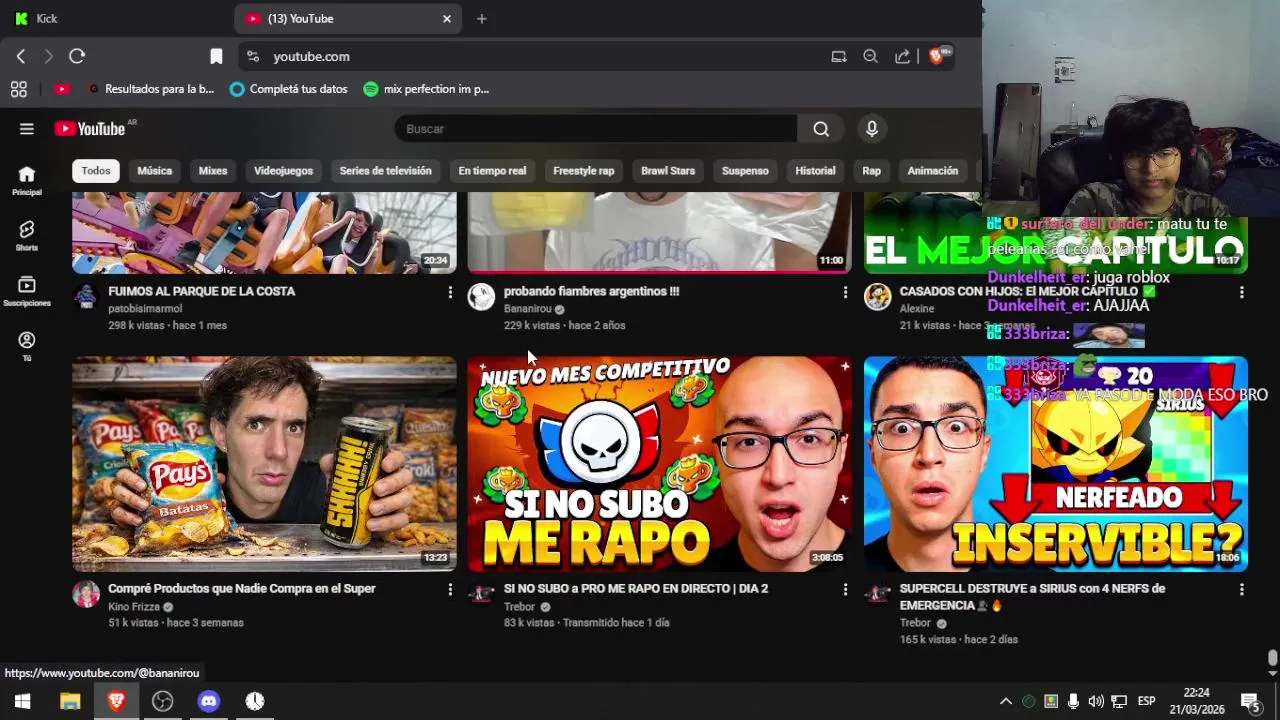This screenshot has width=1280, height=720.
Task: Open the Tú profile section
Action: 27,346
